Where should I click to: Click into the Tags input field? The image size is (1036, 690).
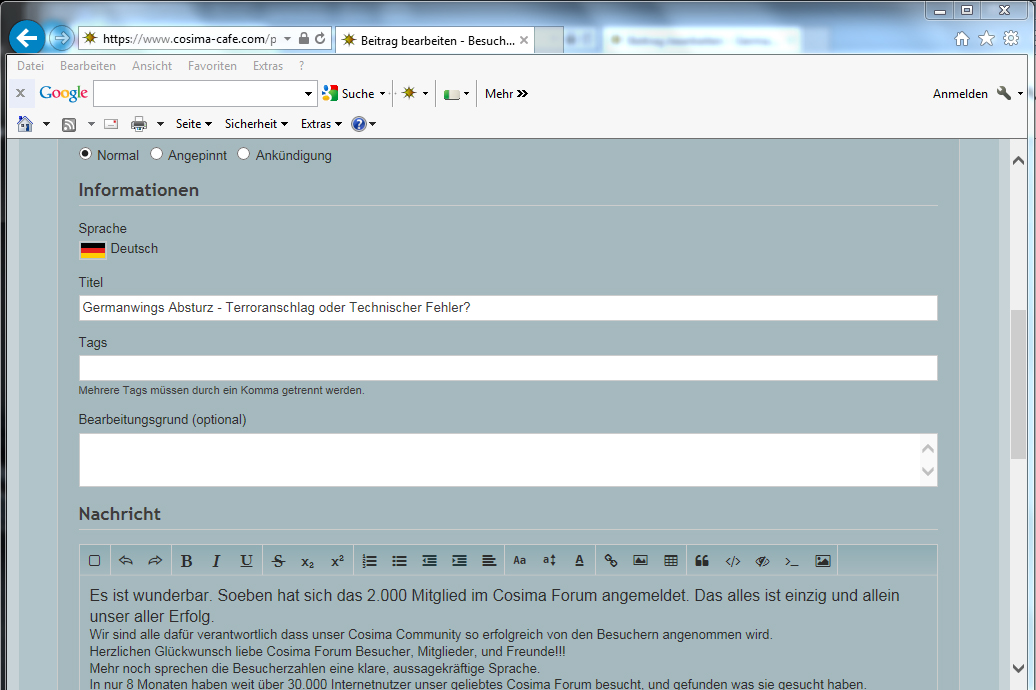508,368
